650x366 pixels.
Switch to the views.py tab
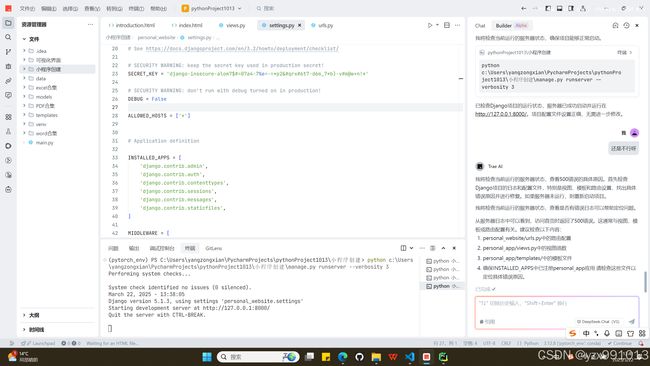tap(232, 25)
